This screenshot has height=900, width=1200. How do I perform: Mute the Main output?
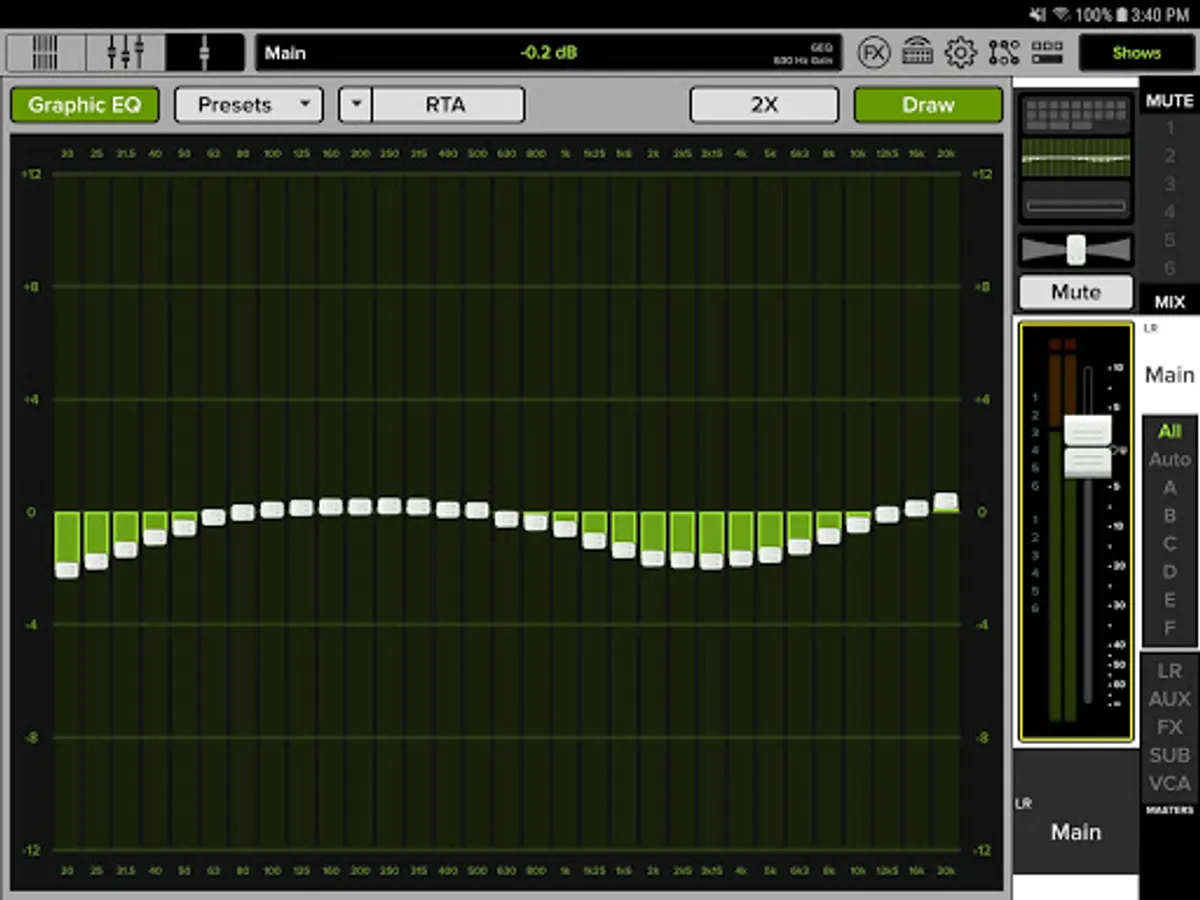click(1076, 292)
